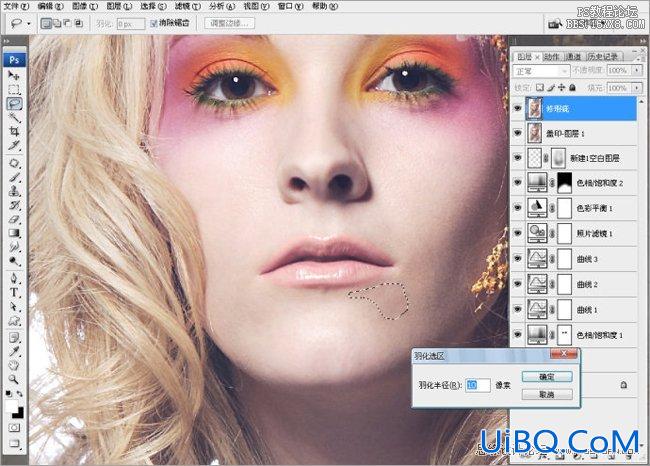Screen dimensions: 650x466
Task: Open the 文件 menu
Action: 16,6
